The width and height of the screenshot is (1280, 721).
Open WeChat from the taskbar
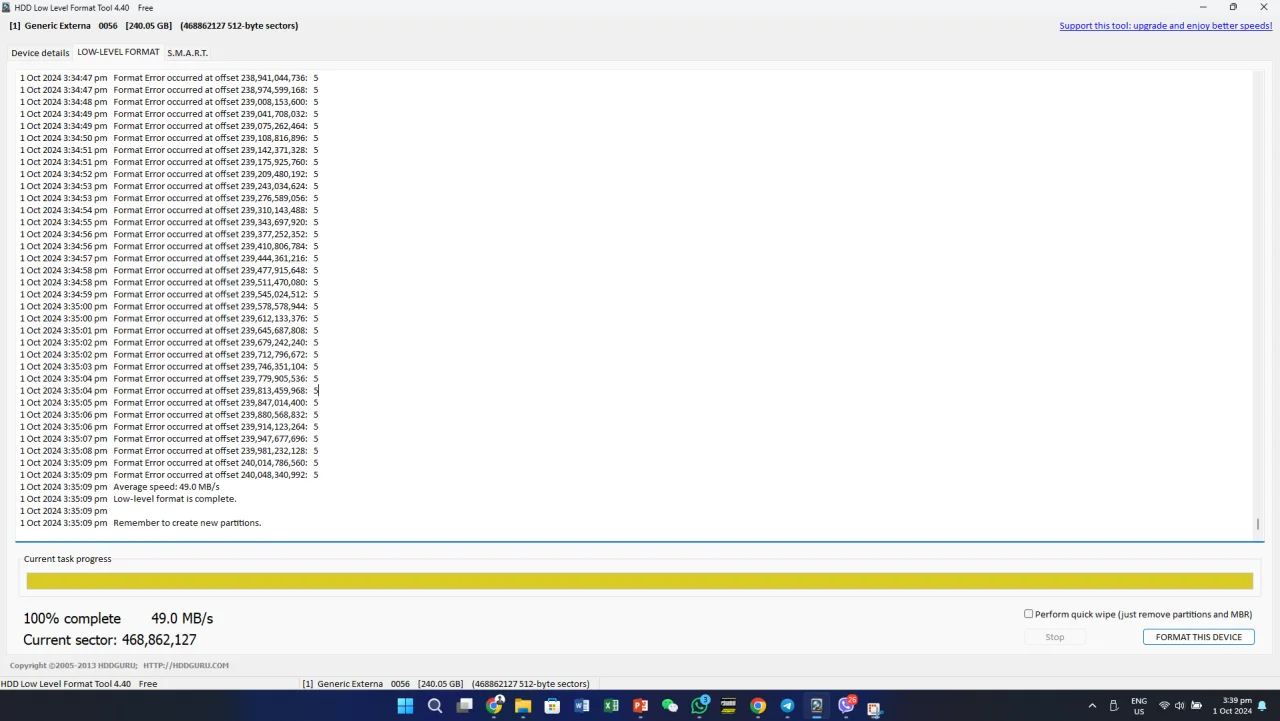670,706
